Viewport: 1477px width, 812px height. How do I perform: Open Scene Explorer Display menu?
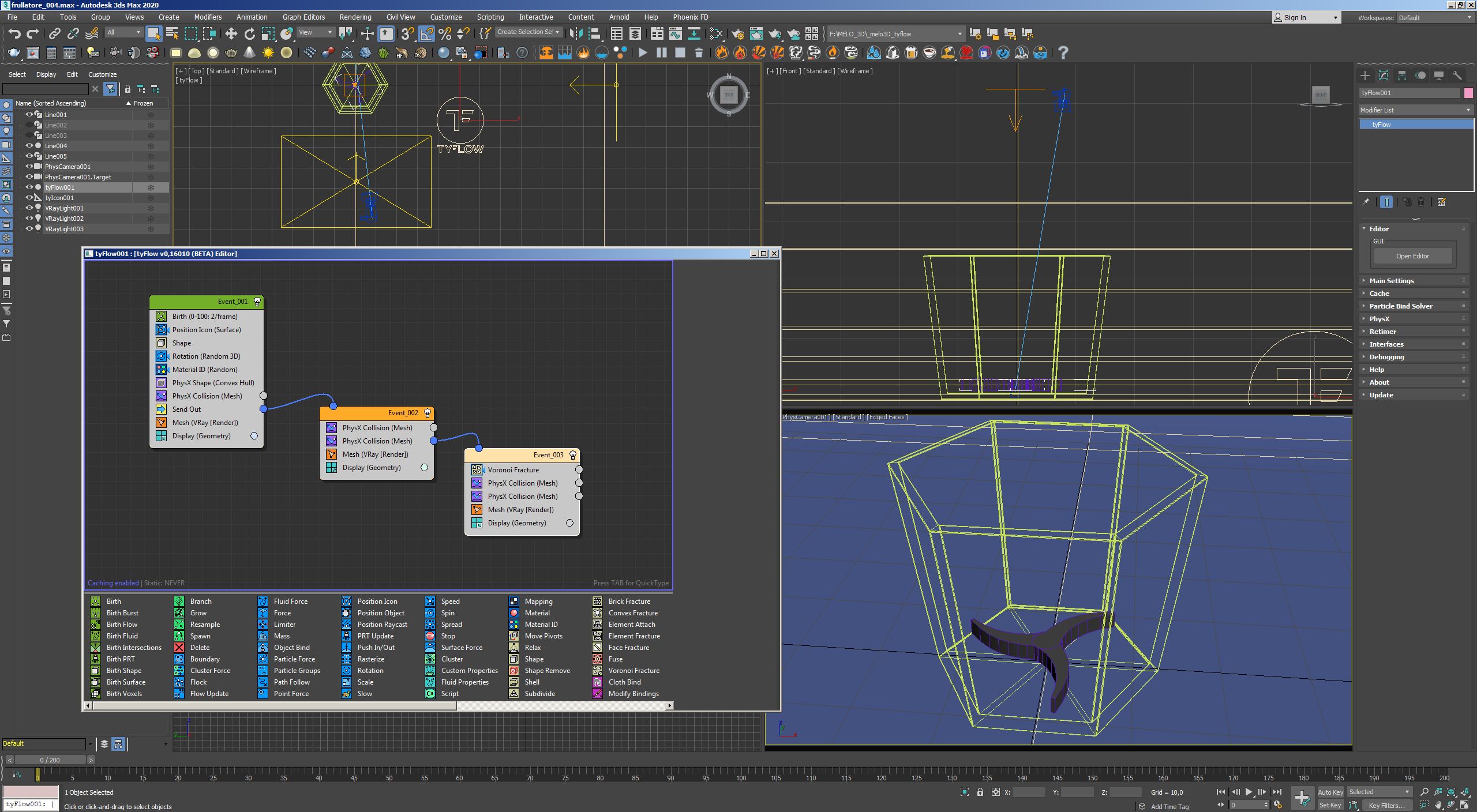click(46, 74)
